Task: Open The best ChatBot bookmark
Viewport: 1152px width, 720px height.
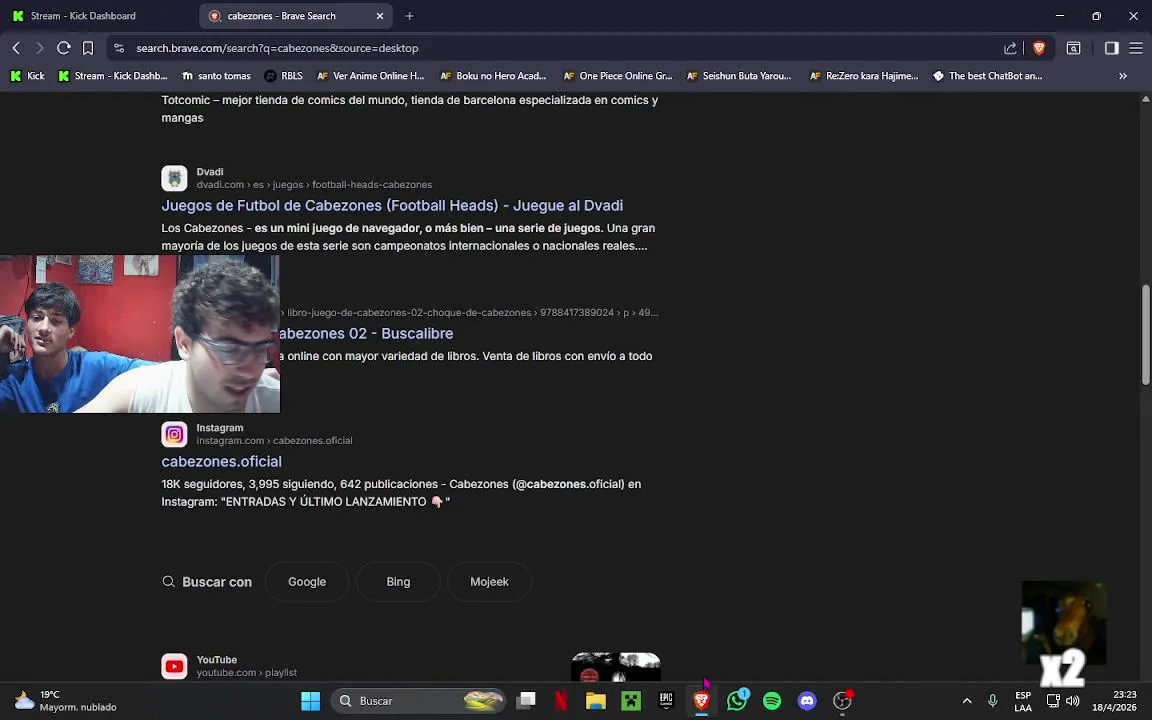Action: (x=987, y=76)
